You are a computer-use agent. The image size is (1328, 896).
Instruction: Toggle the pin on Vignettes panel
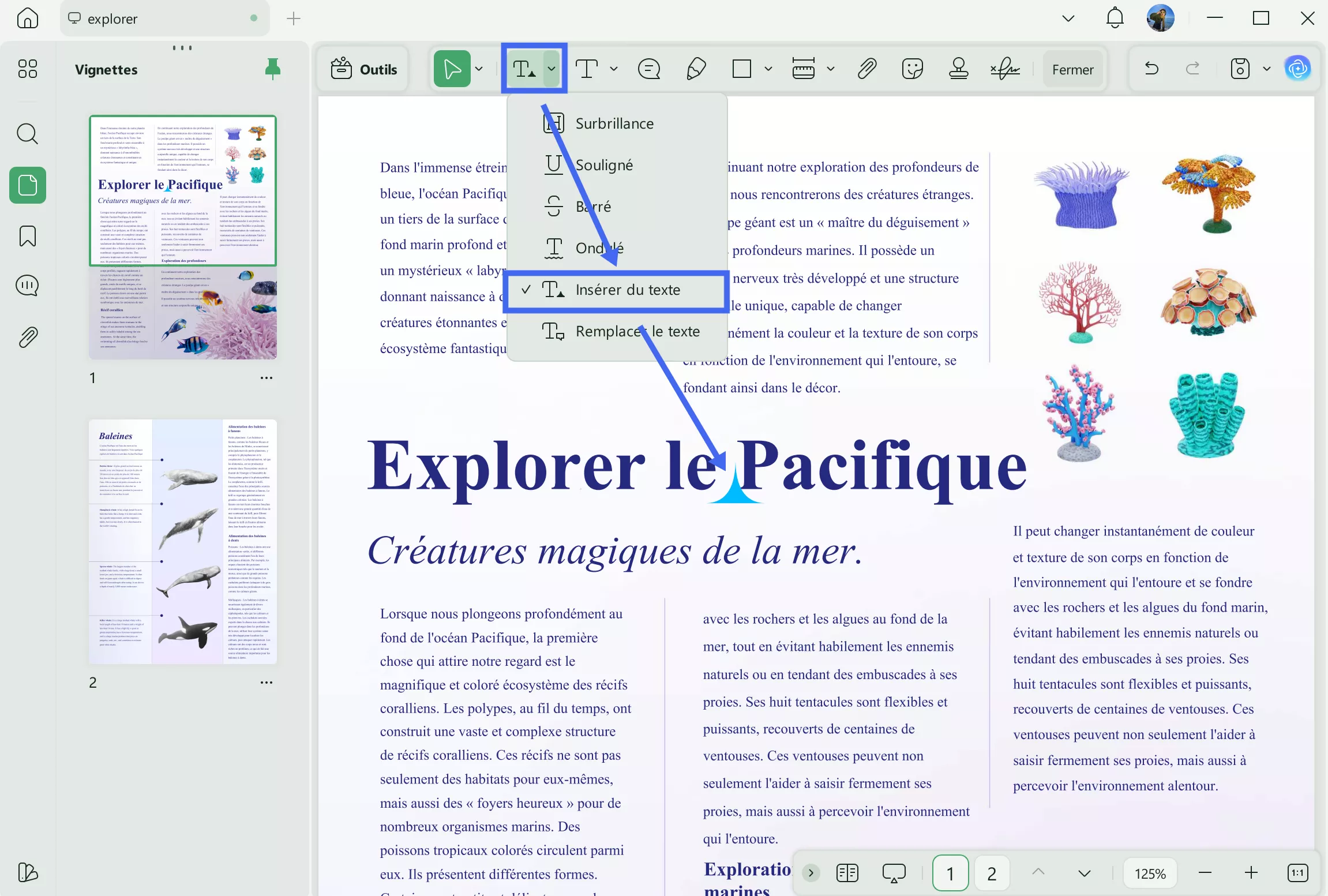(x=272, y=69)
